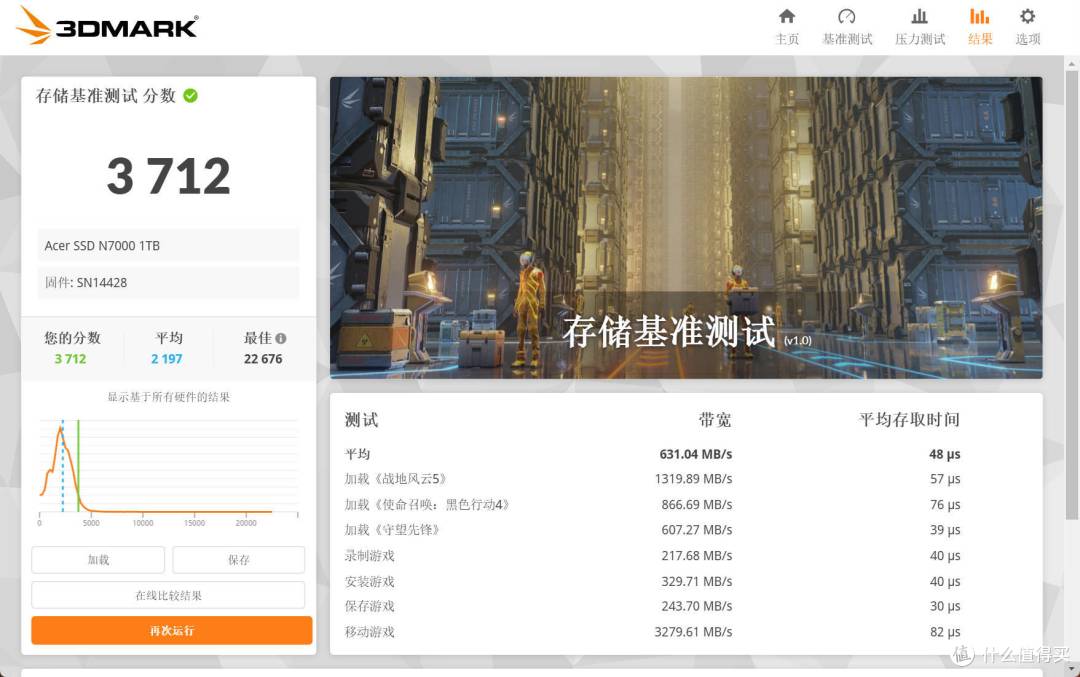Click the 固件: SN14428 firmware row

[x=168, y=282]
